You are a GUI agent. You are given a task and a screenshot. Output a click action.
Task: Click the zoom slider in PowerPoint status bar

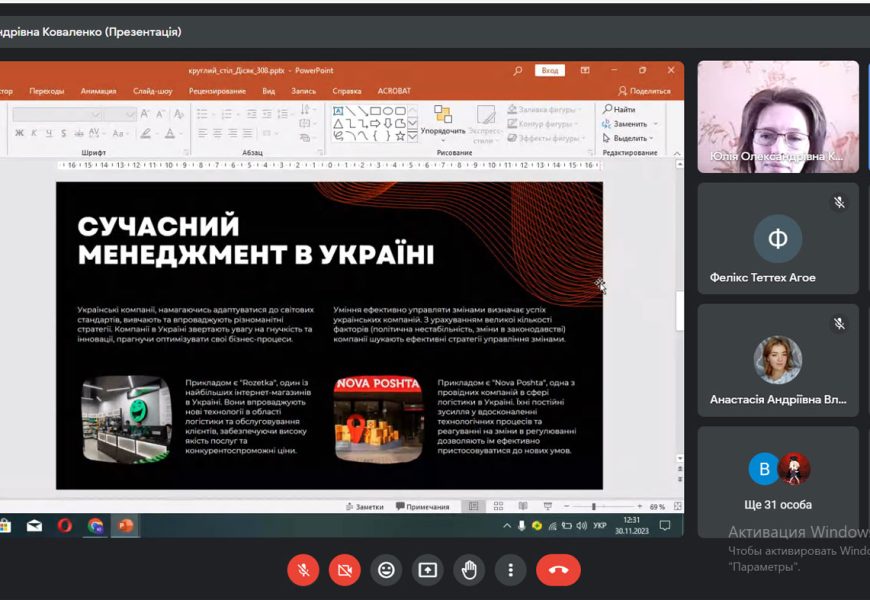coord(594,507)
